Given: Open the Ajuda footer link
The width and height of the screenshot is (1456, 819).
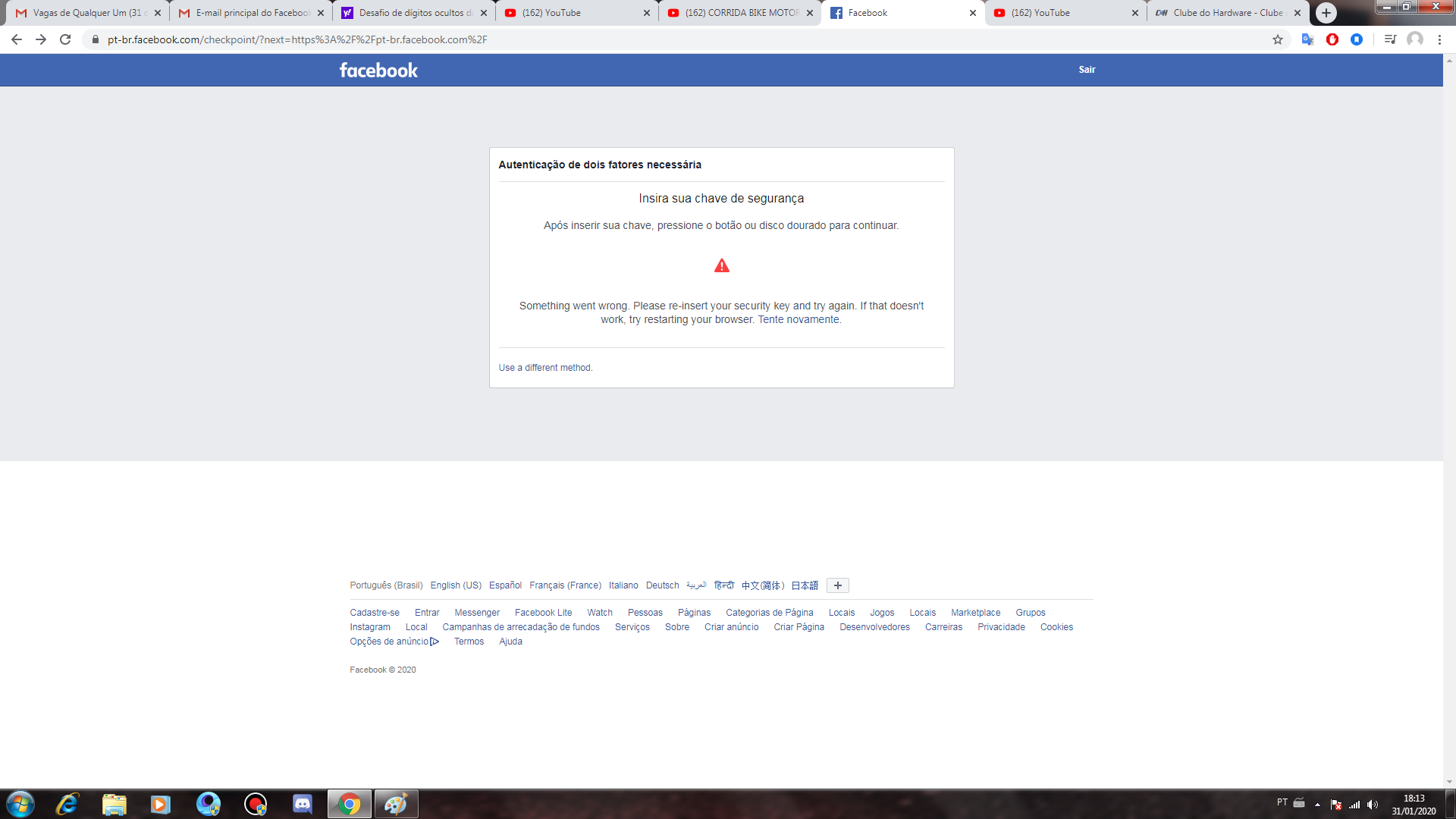Looking at the screenshot, I should click(x=510, y=642).
